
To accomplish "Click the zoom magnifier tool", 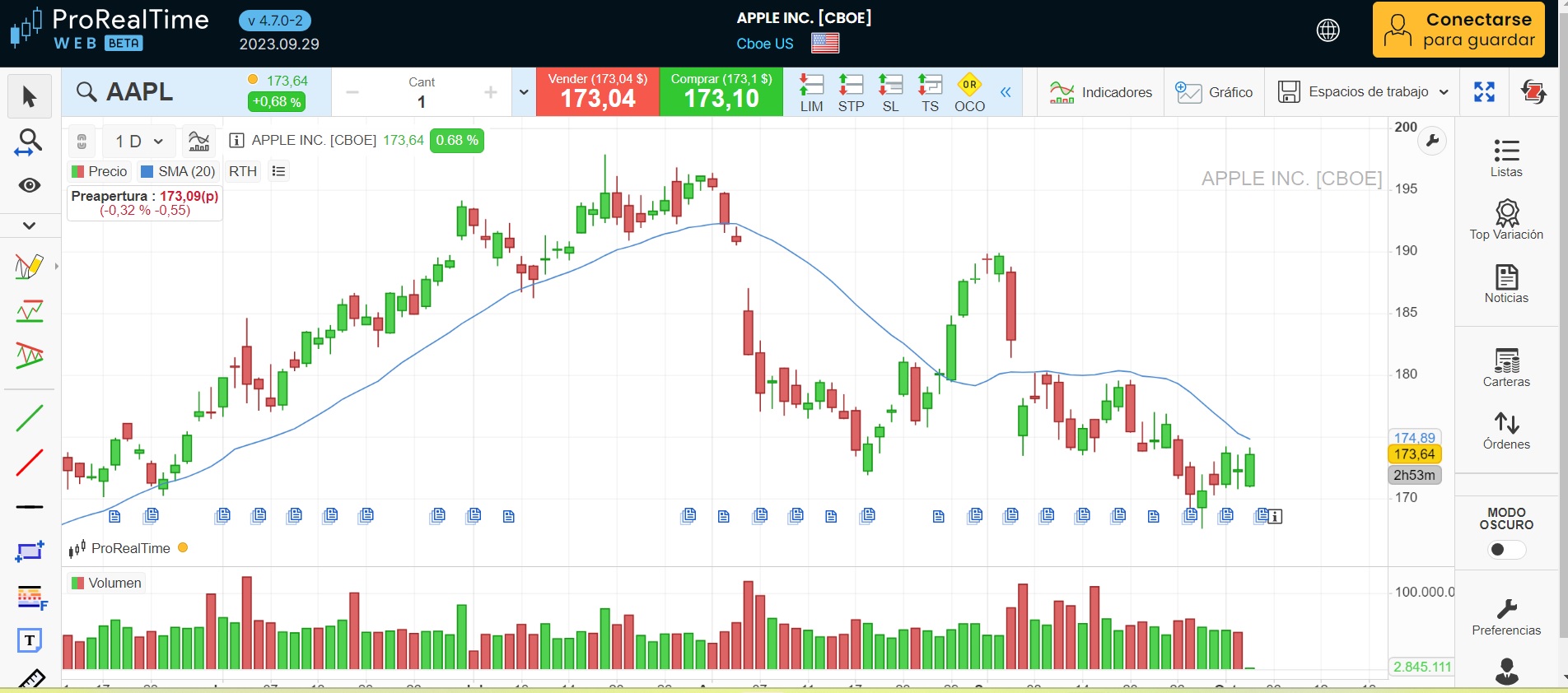I will [30, 142].
